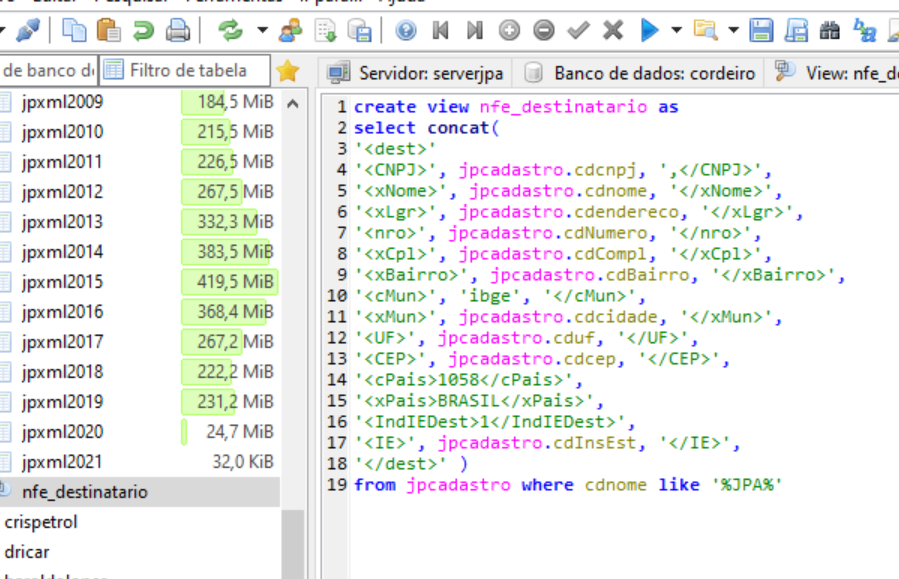Click the blue Save floppy disk icon
The height and width of the screenshot is (579, 899).
762,31
